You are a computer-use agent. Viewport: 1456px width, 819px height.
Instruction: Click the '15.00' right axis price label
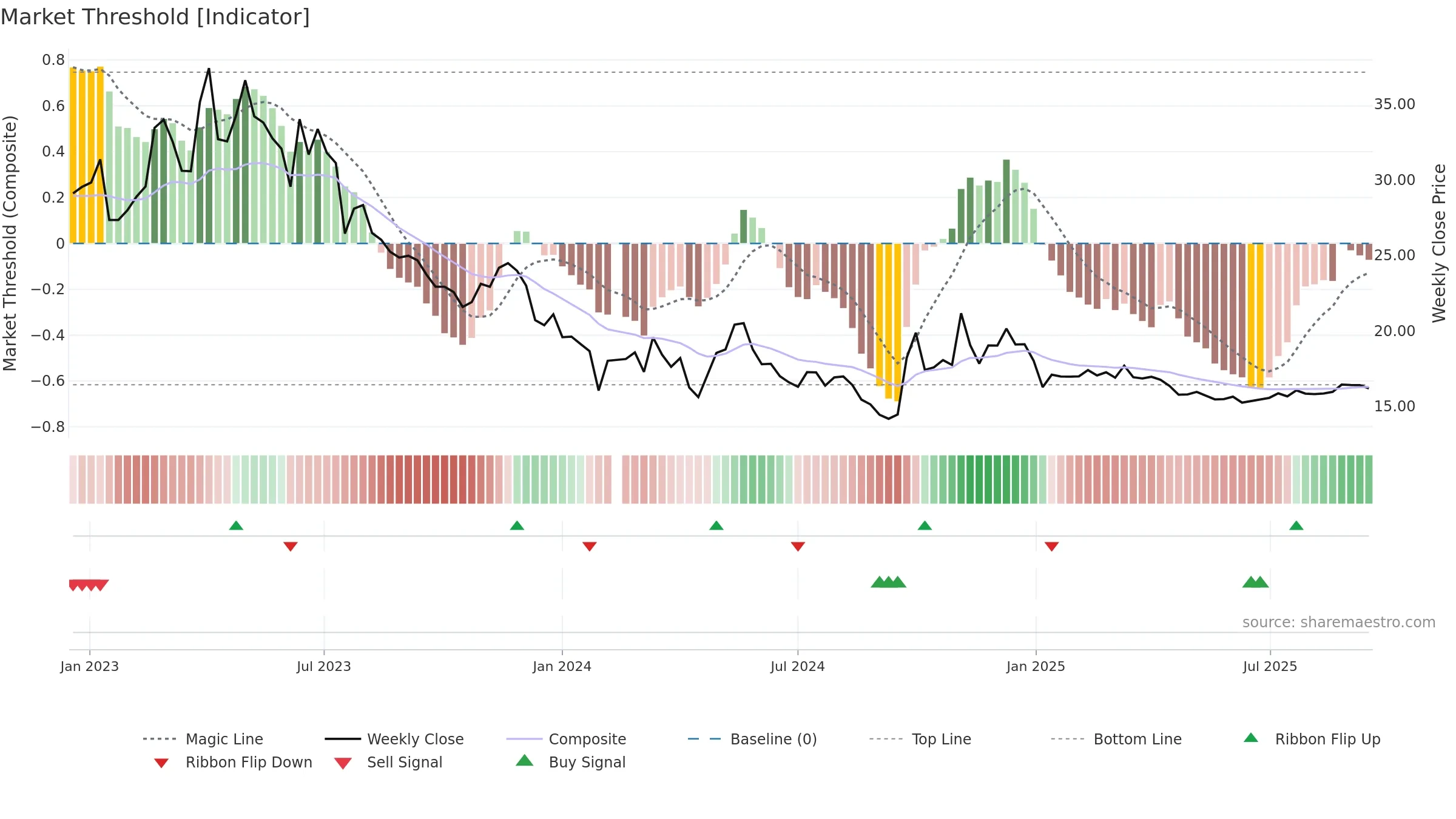1395,406
